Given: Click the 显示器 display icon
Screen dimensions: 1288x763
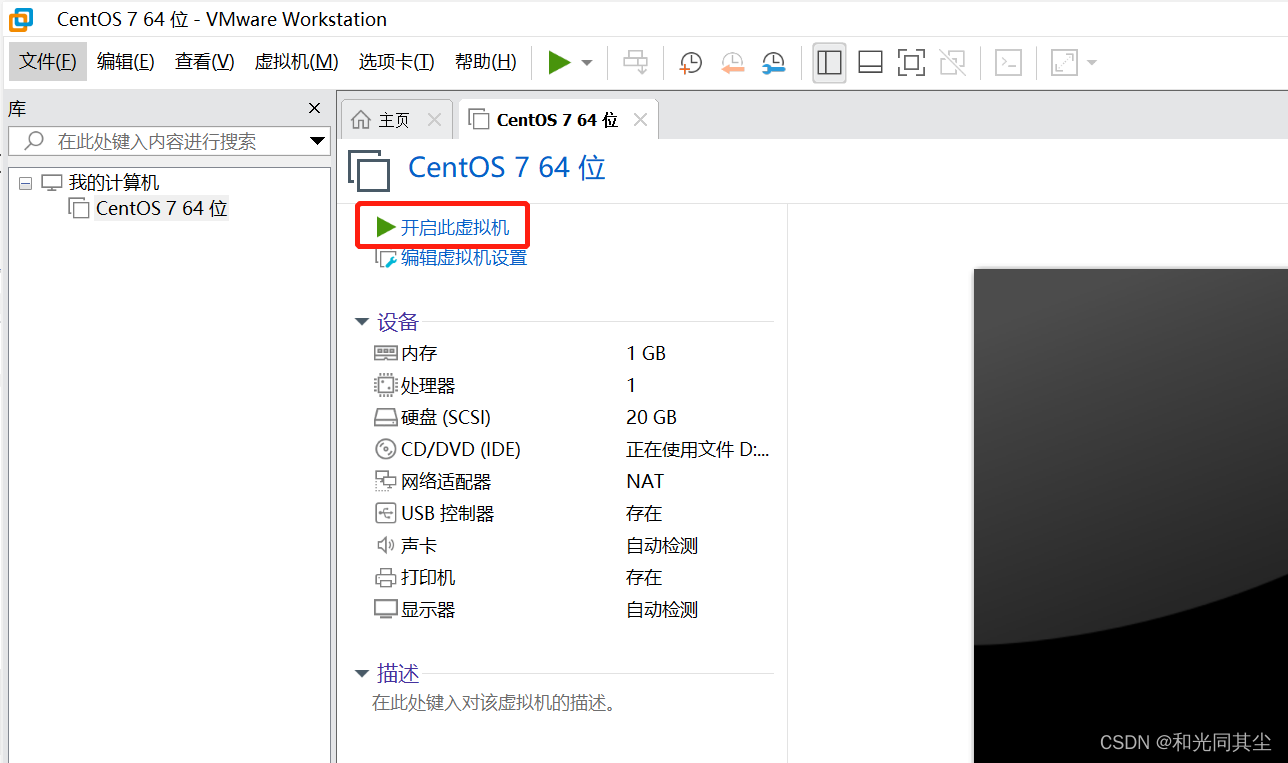Looking at the screenshot, I should 385,609.
